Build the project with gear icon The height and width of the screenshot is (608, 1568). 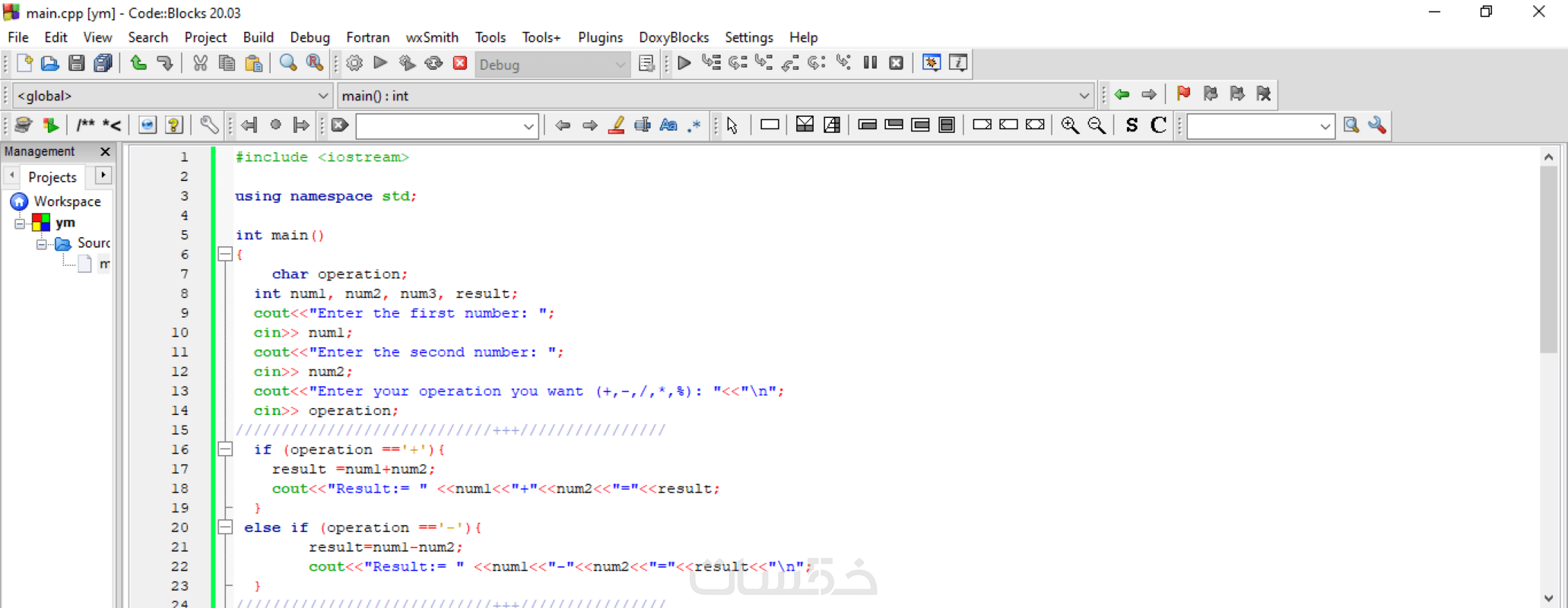tap(354, 64)
